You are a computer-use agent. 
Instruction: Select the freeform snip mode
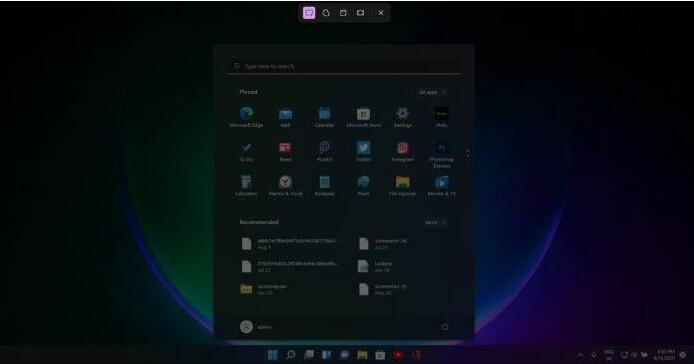[326, 13]
